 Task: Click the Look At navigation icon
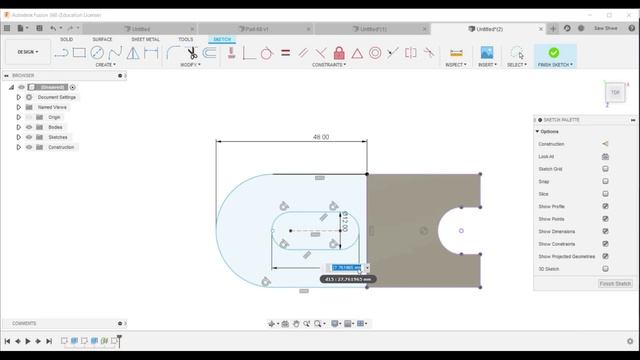(285, 324)
